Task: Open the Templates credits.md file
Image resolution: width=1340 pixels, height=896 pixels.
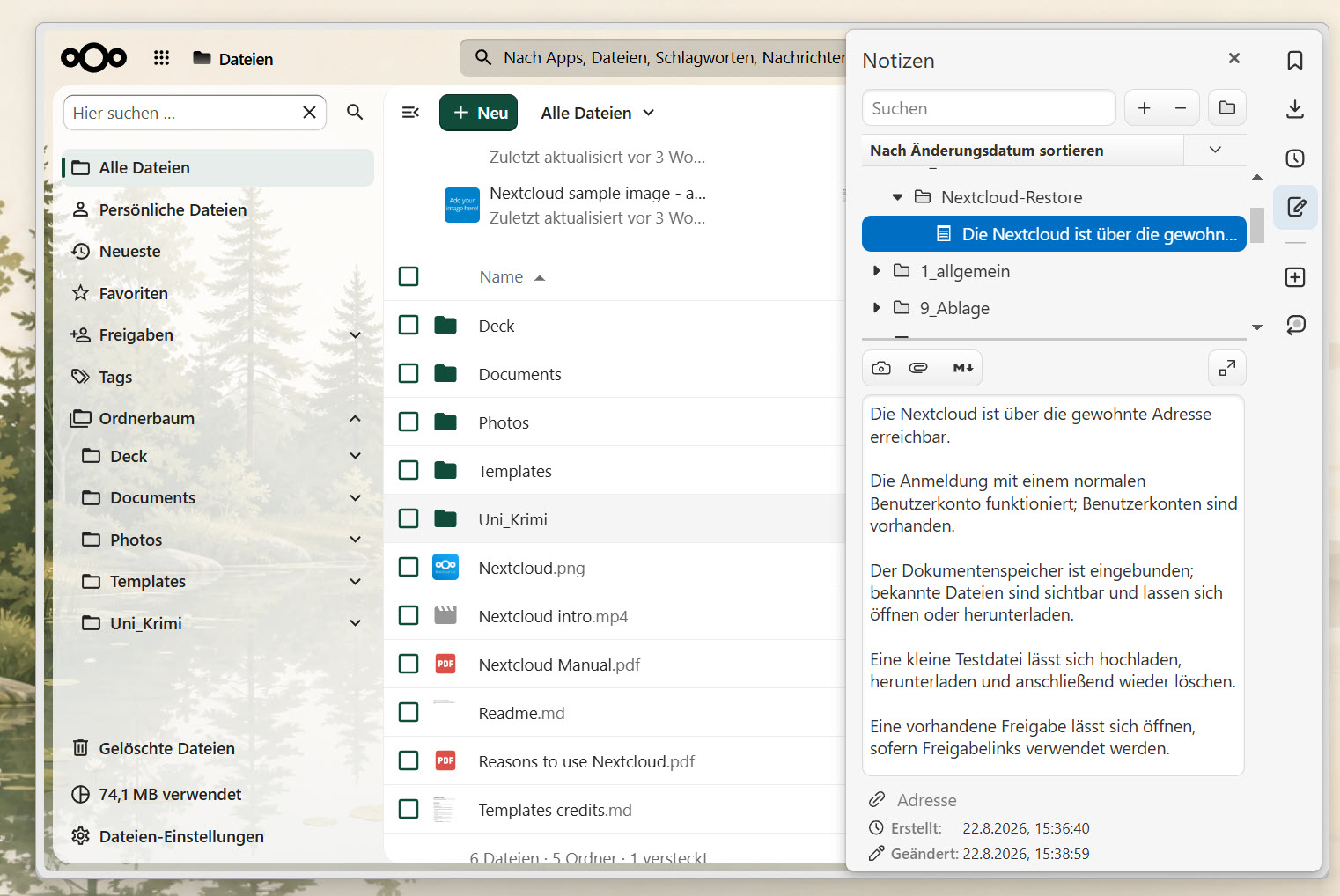Action: (555, 811)
